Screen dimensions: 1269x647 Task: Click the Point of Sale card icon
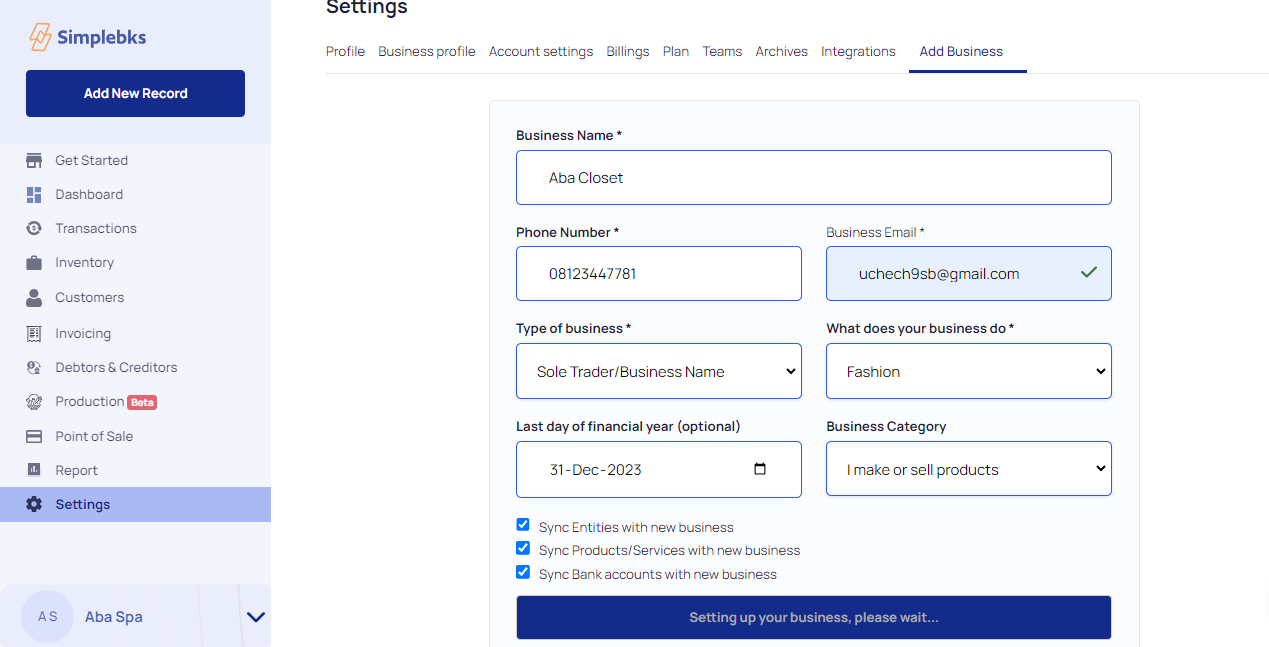tap(34, 437)
